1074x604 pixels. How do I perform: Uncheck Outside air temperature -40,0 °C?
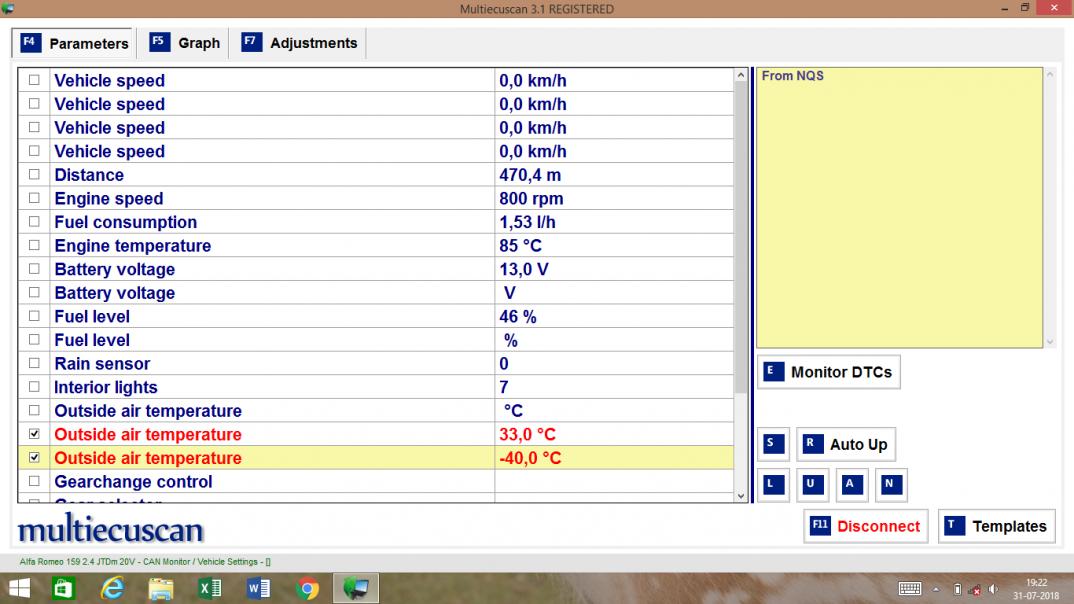coord(34,457)
